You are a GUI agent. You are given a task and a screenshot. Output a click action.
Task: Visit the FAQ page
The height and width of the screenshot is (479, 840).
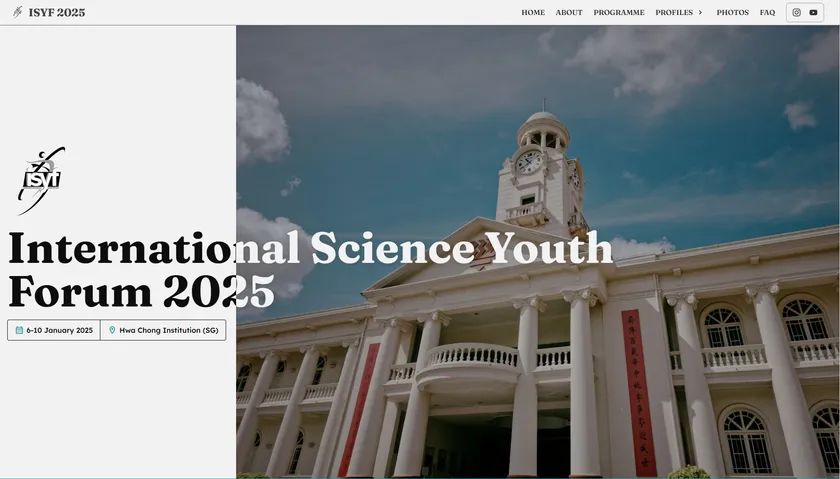coord(767,13)
